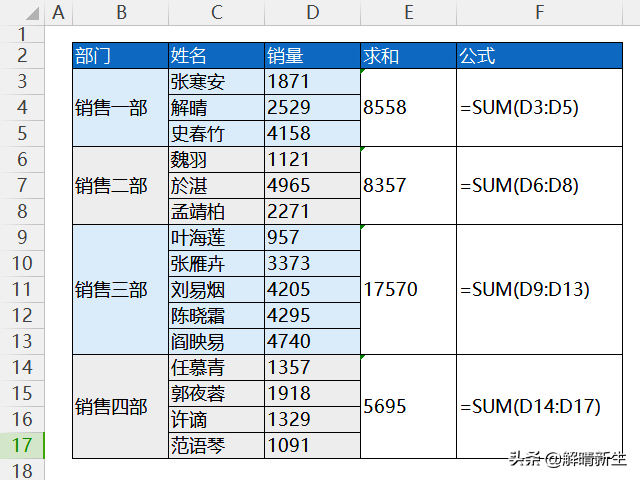
Task: Select row 10 header
Action: [22, 264]
